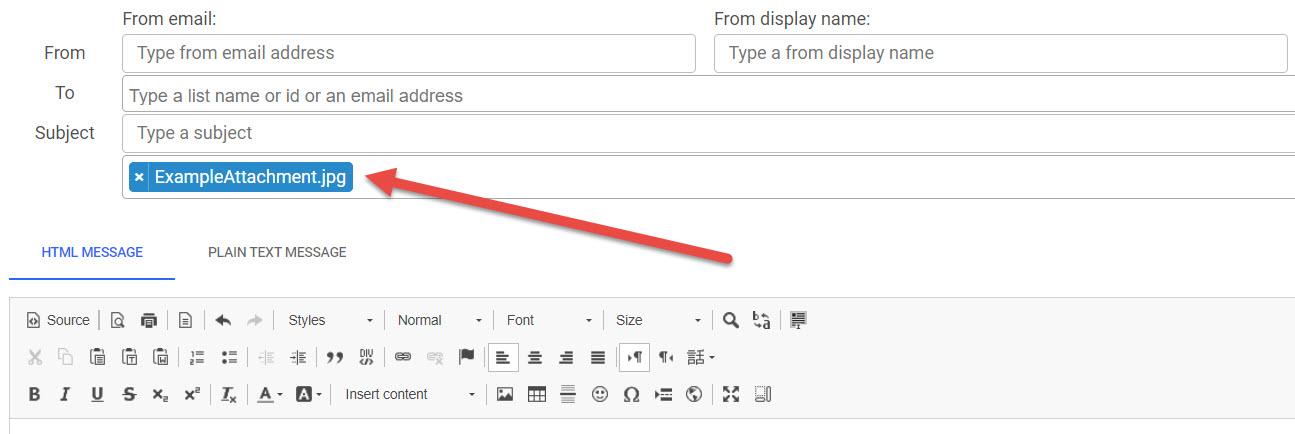The width and height of the screenshot is (1295, 434).
Task: Remove ExampleAttachment.jpg using its x button
Action: (x=139, y=177)
